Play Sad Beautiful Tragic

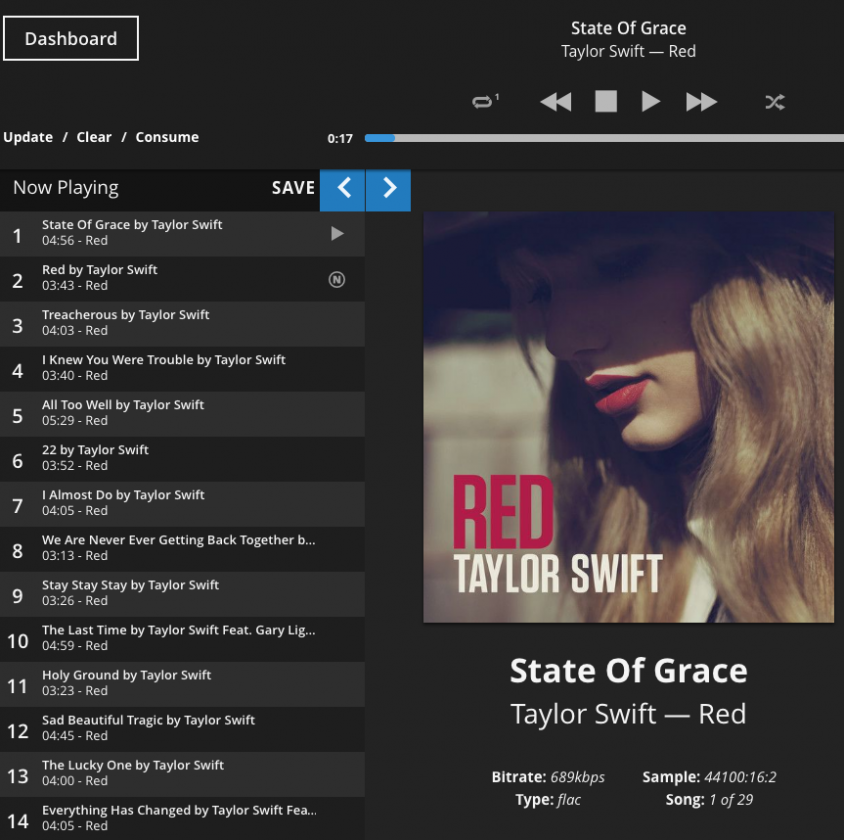point(182,730)
